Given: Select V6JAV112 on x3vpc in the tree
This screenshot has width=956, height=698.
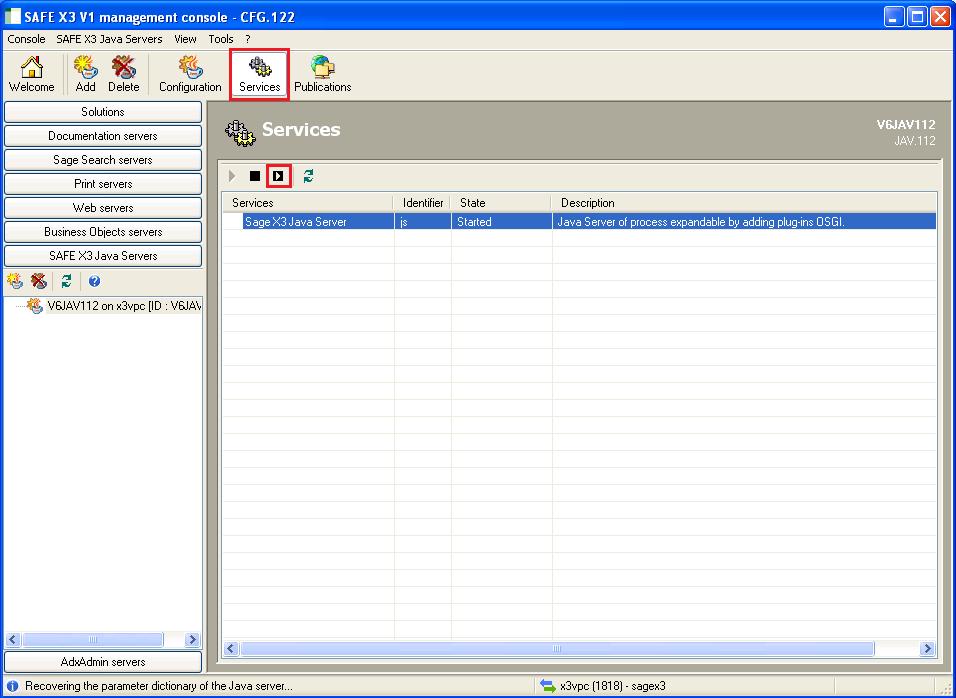Looking at the screenshot, I should (124, 306).
